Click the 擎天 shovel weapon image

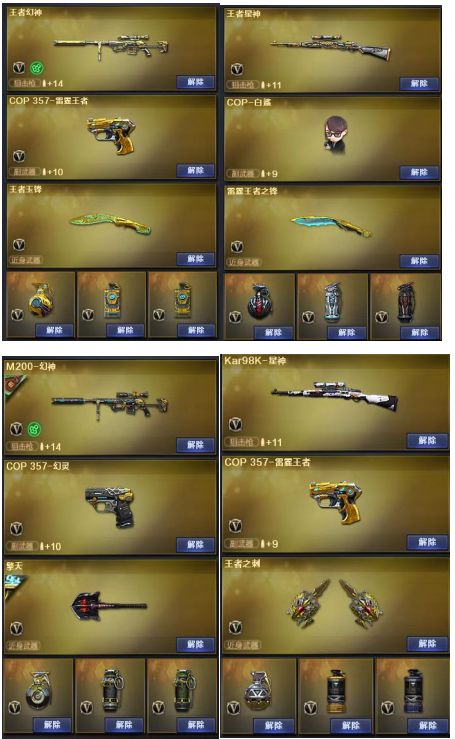pos(109,605)
